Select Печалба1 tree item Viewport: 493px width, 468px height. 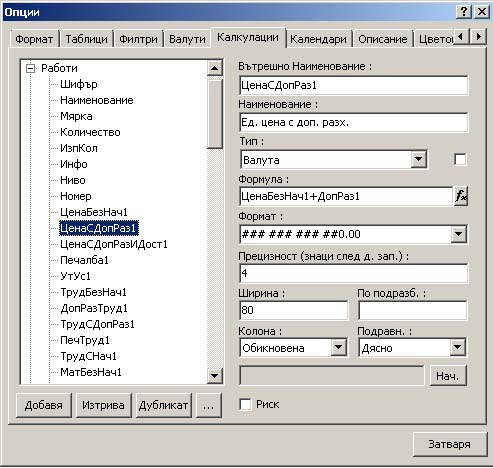pyautogui.click(x=84, y=260)
